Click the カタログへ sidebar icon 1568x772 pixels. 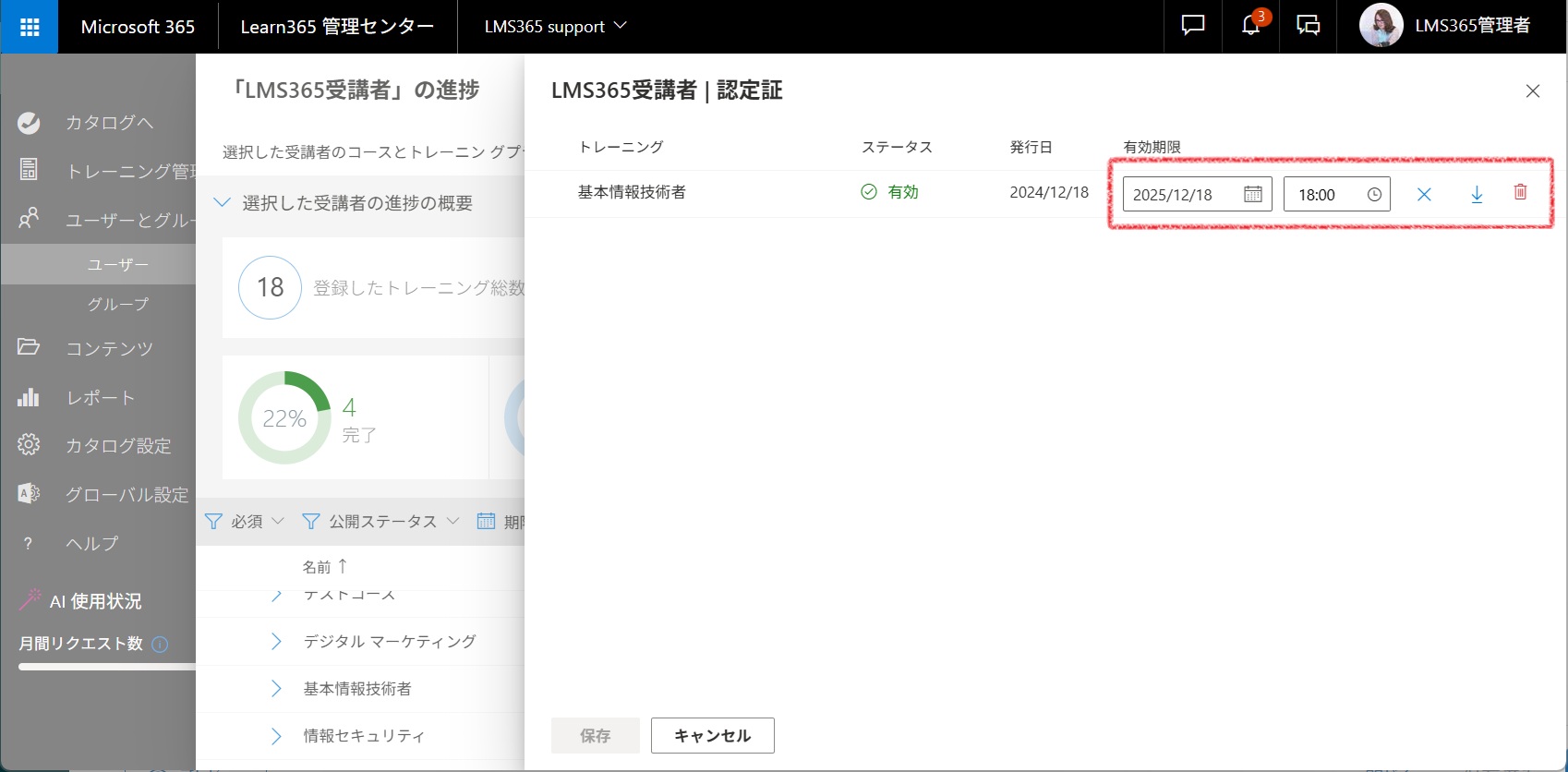coord(29,122)
